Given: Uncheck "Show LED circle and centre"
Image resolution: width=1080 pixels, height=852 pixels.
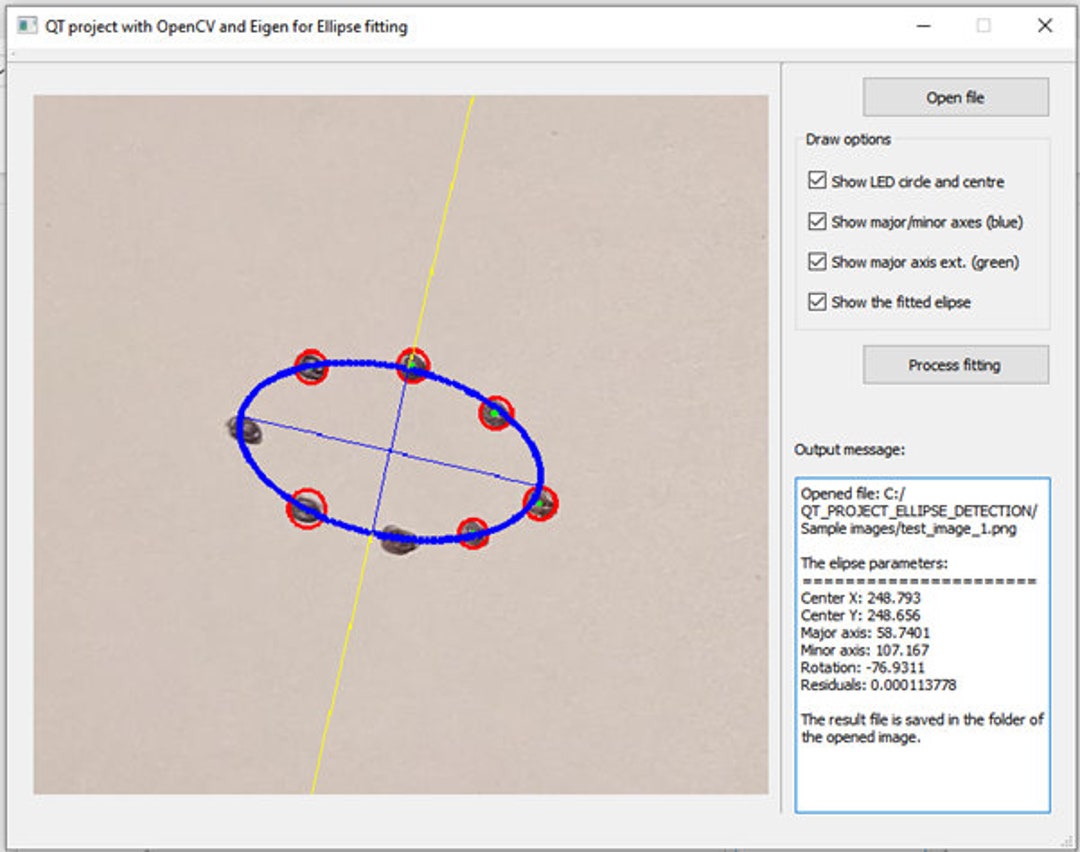Looking at the screenshot, I should pyautogui.click(x=816, y=181).
